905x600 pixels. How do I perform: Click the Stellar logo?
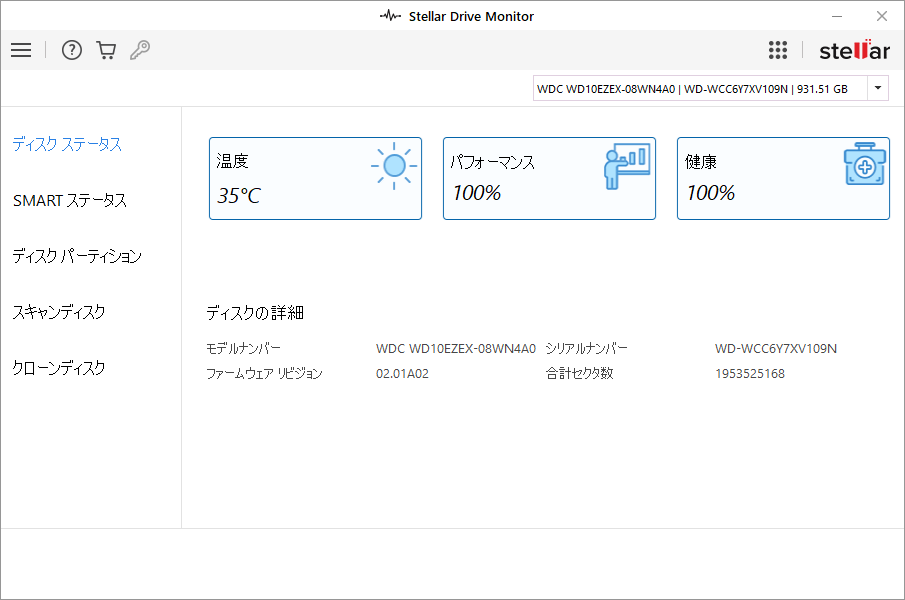[x=854, y=50]
